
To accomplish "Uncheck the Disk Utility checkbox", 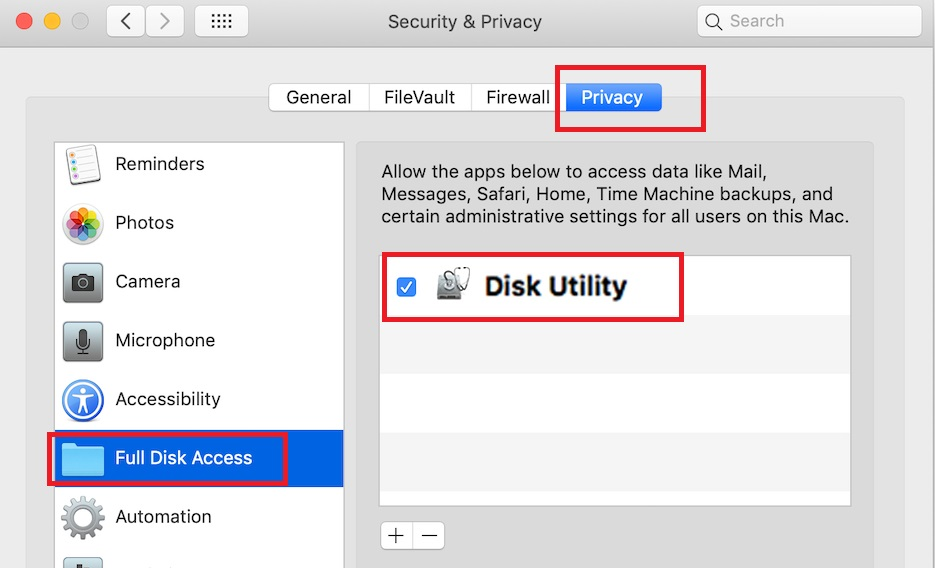I will (x=407, y=287).
